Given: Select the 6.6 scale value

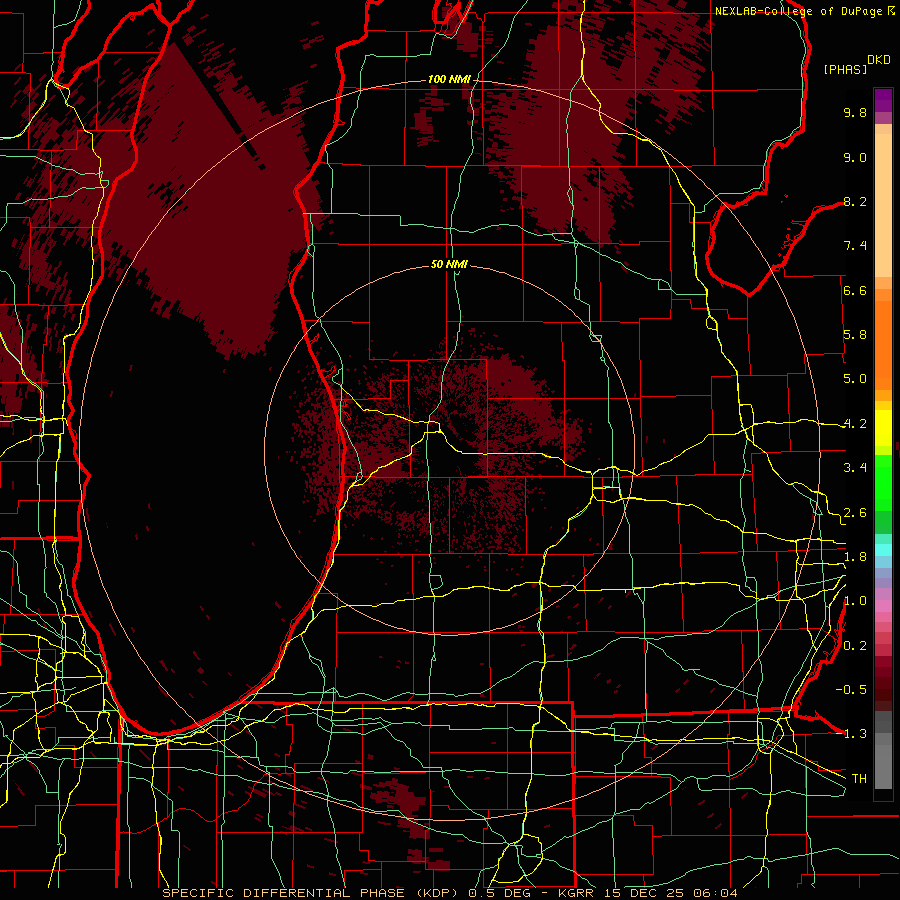Looking at the screenshot, I should point(855,290).
